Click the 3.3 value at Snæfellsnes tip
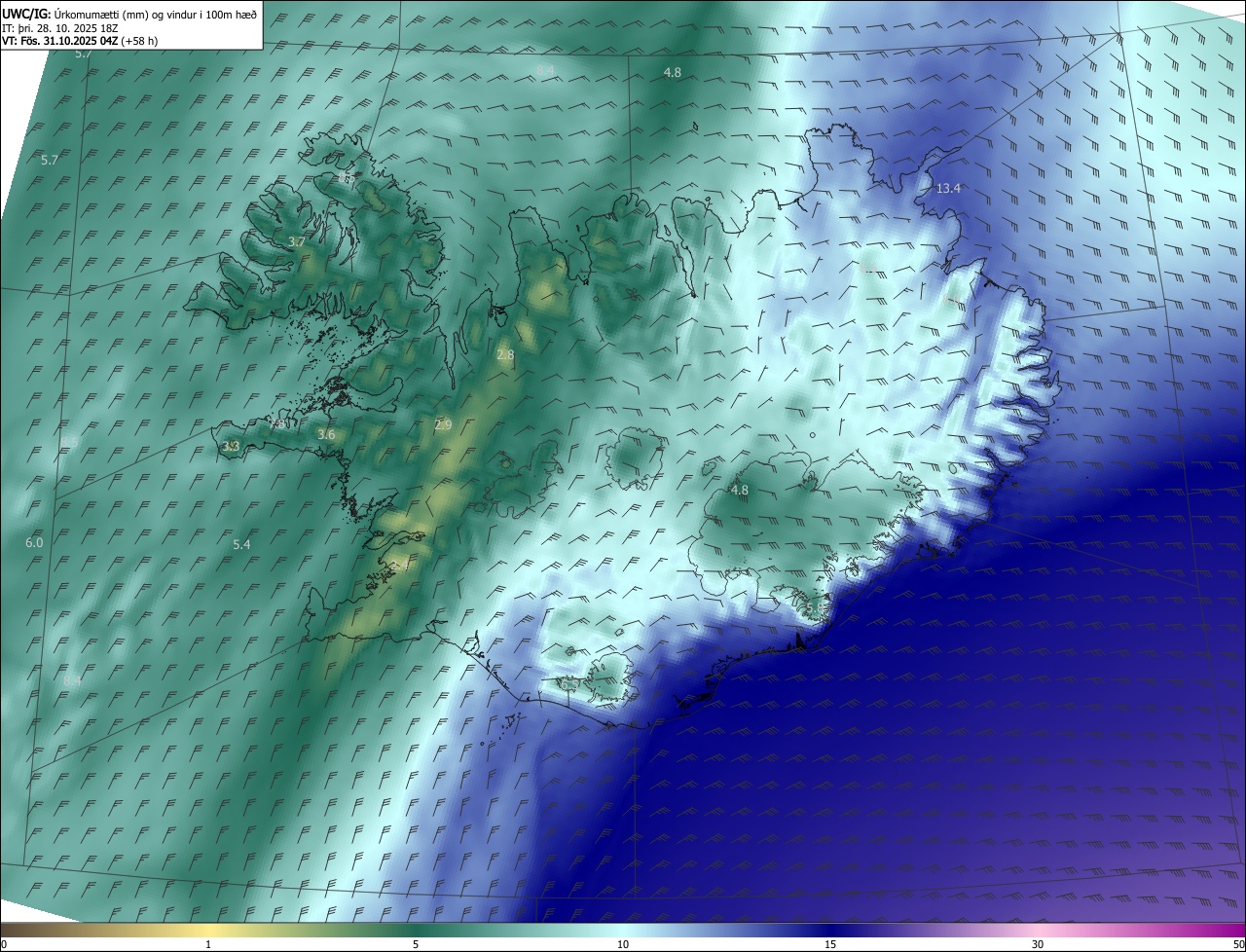 230,447
